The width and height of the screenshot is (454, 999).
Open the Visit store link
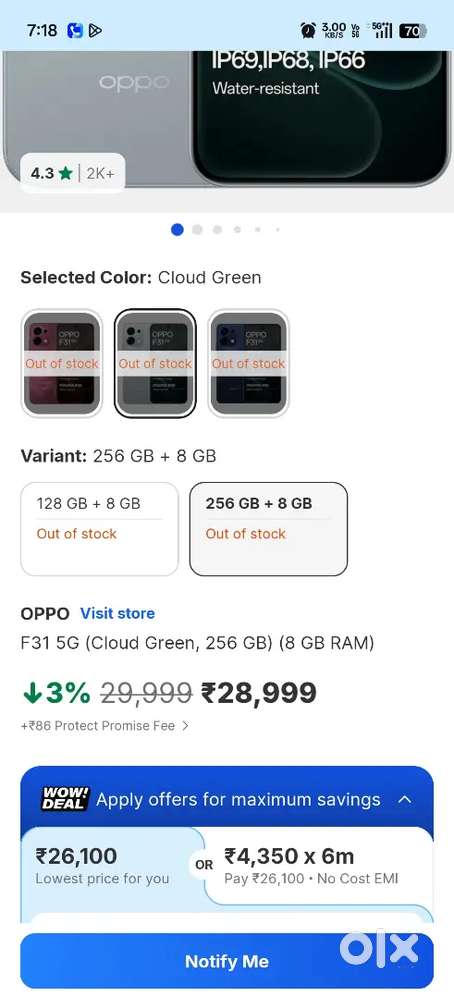(117, 614)
